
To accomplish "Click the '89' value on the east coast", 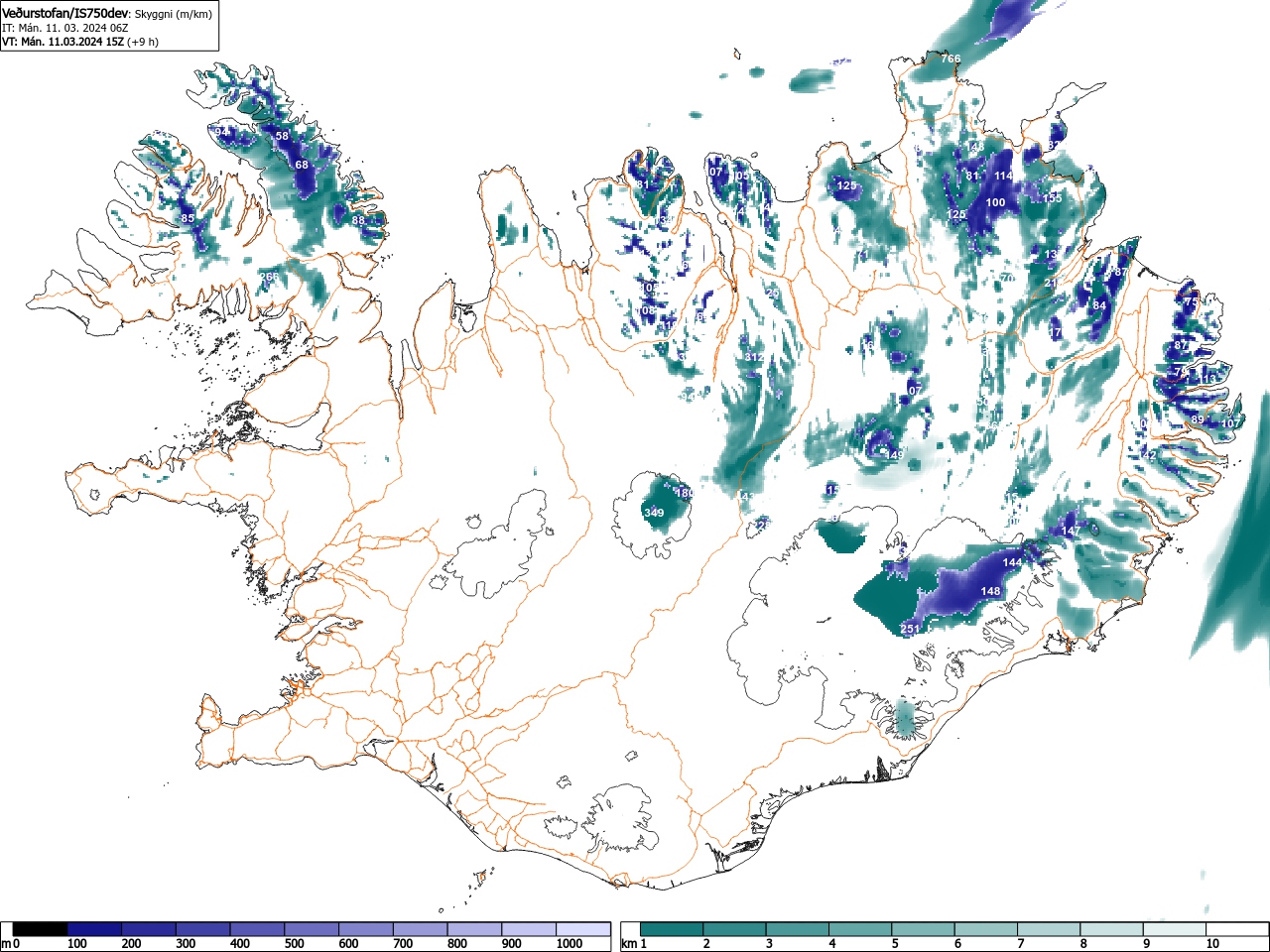I will 1198,419.
